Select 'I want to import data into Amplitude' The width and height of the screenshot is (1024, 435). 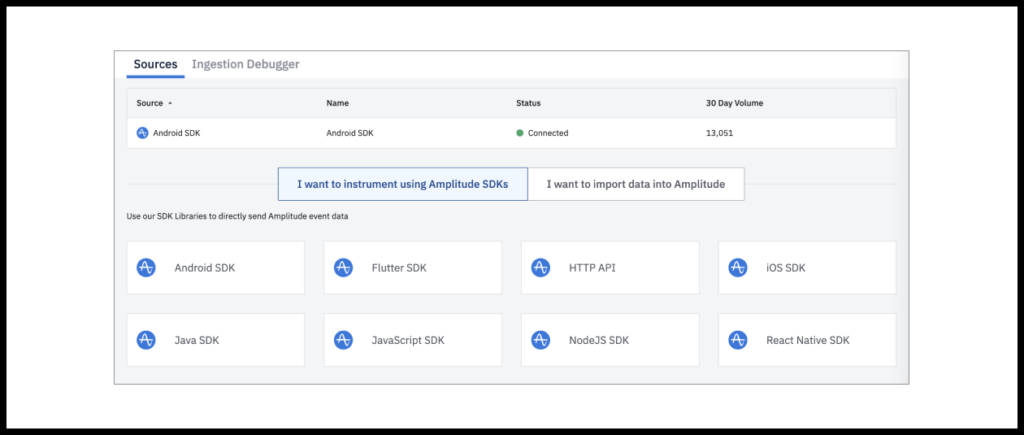pos(636,184)
